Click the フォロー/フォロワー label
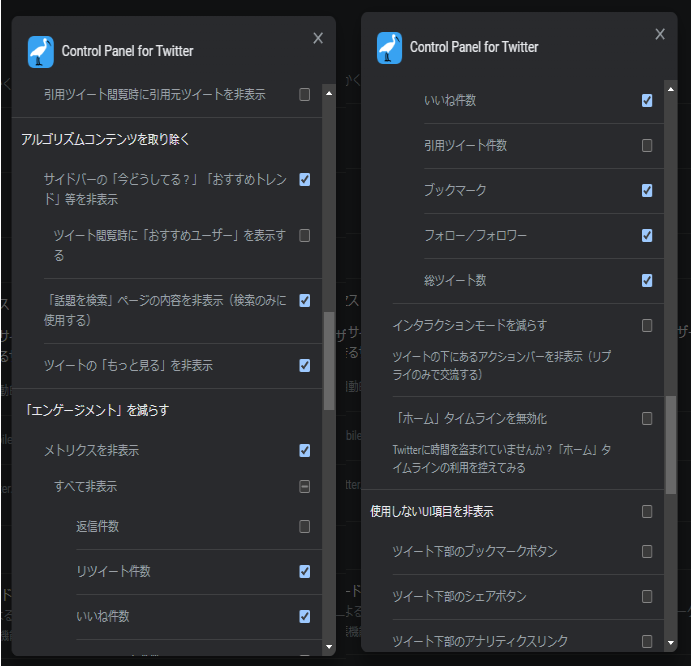This screenshot has width=691, height=666. pos(475,235)
